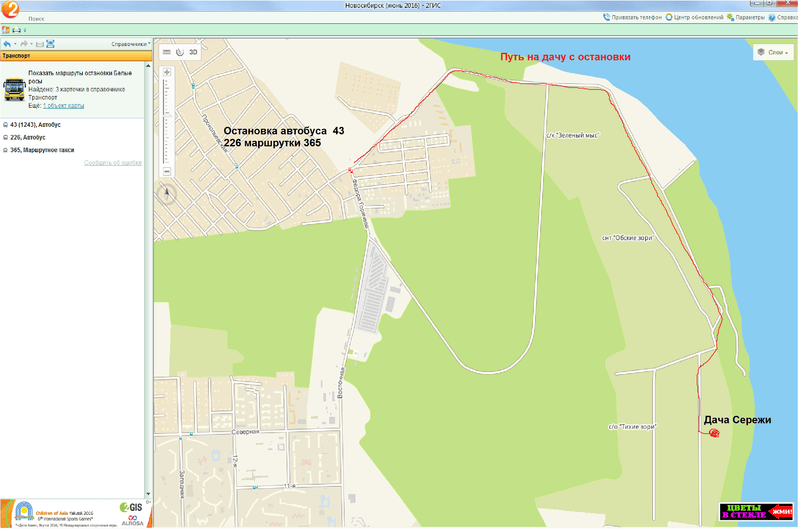Click the printer icon in quick toolbar
The image size is (800, 529).
17,30
